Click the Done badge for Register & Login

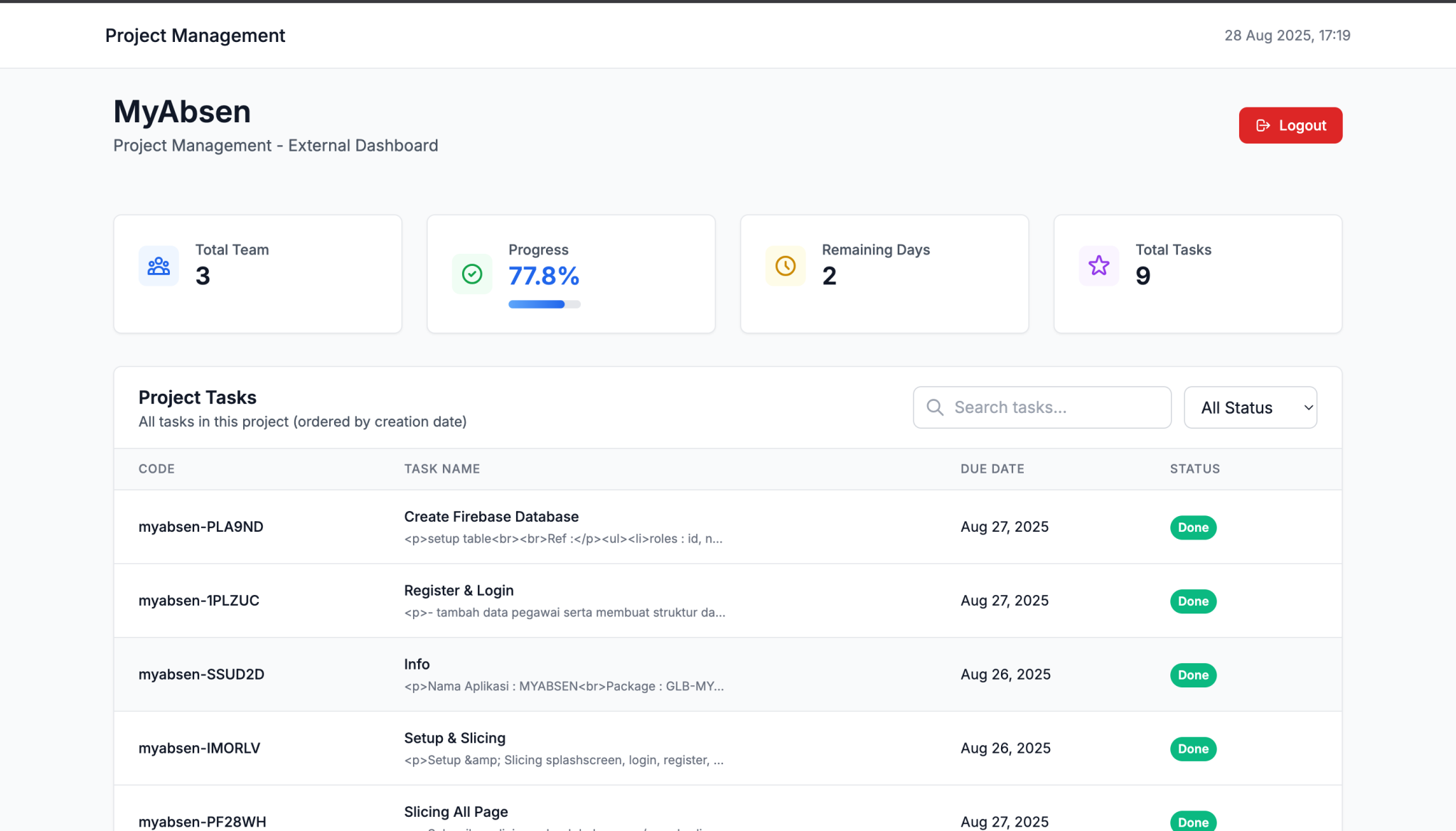tap(1193, 601)
